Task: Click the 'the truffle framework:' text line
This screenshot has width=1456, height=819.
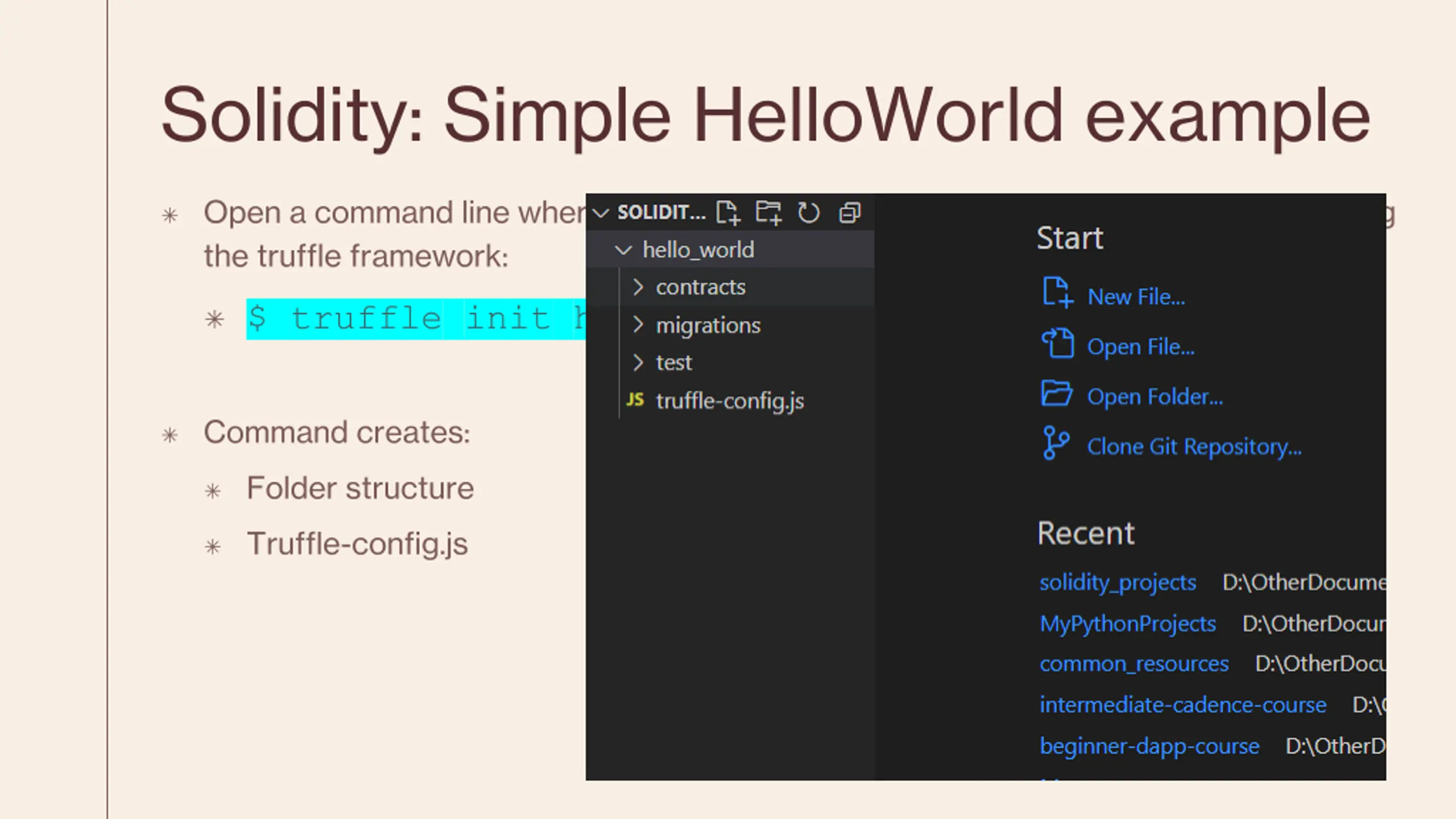Action: click(x=356, y=256)
